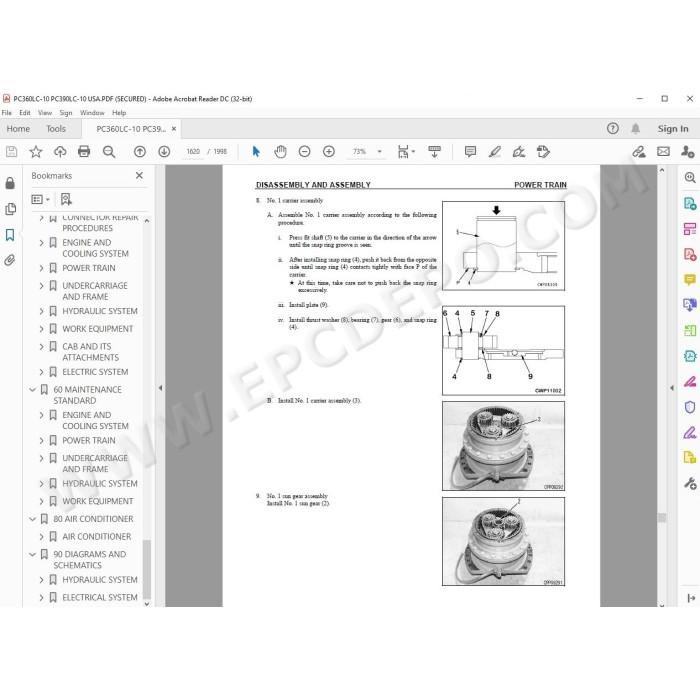Zoom out with the minus icon
Viewport: 700px width, 700px height.
(304, 152)
